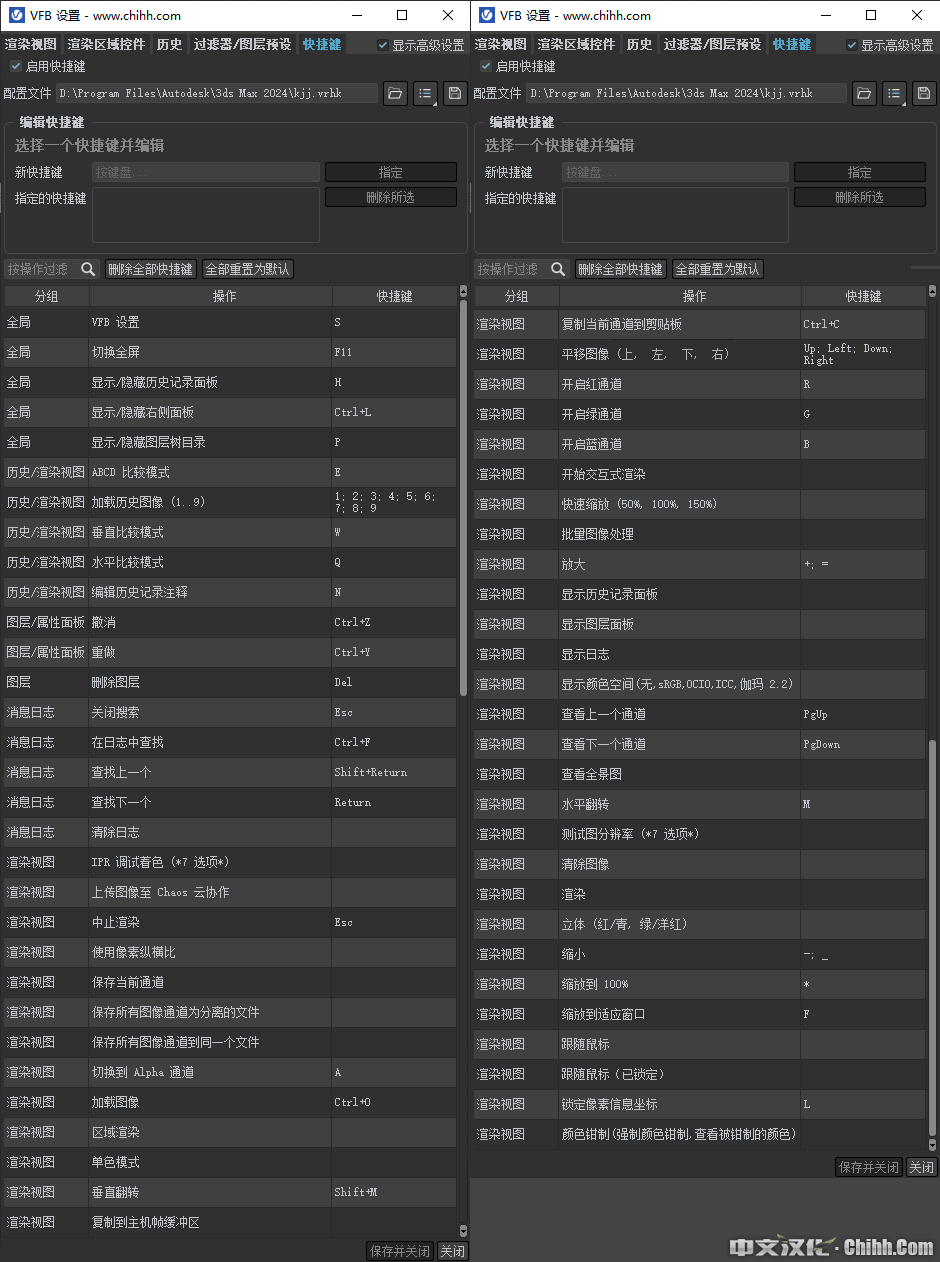The width and height of the screenshot is (940, 1262).
Task: Click 删除全部快捷键 in the left window
Action: pos(151,268)
